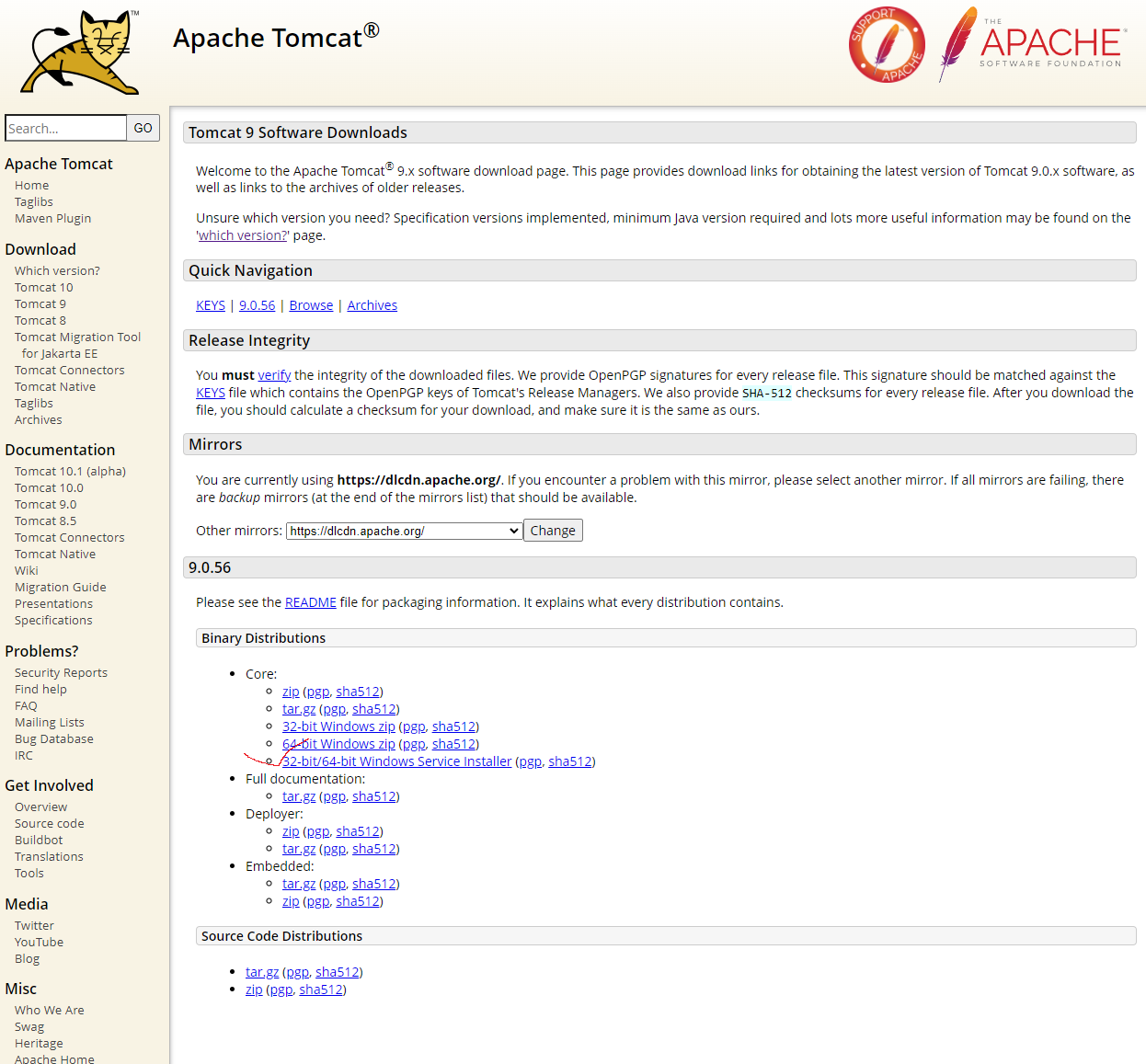Open sha512 for Windows Service Installer
This screenshot has height=1064, width=1146.
pyautogui.click(x=570, y=761)
